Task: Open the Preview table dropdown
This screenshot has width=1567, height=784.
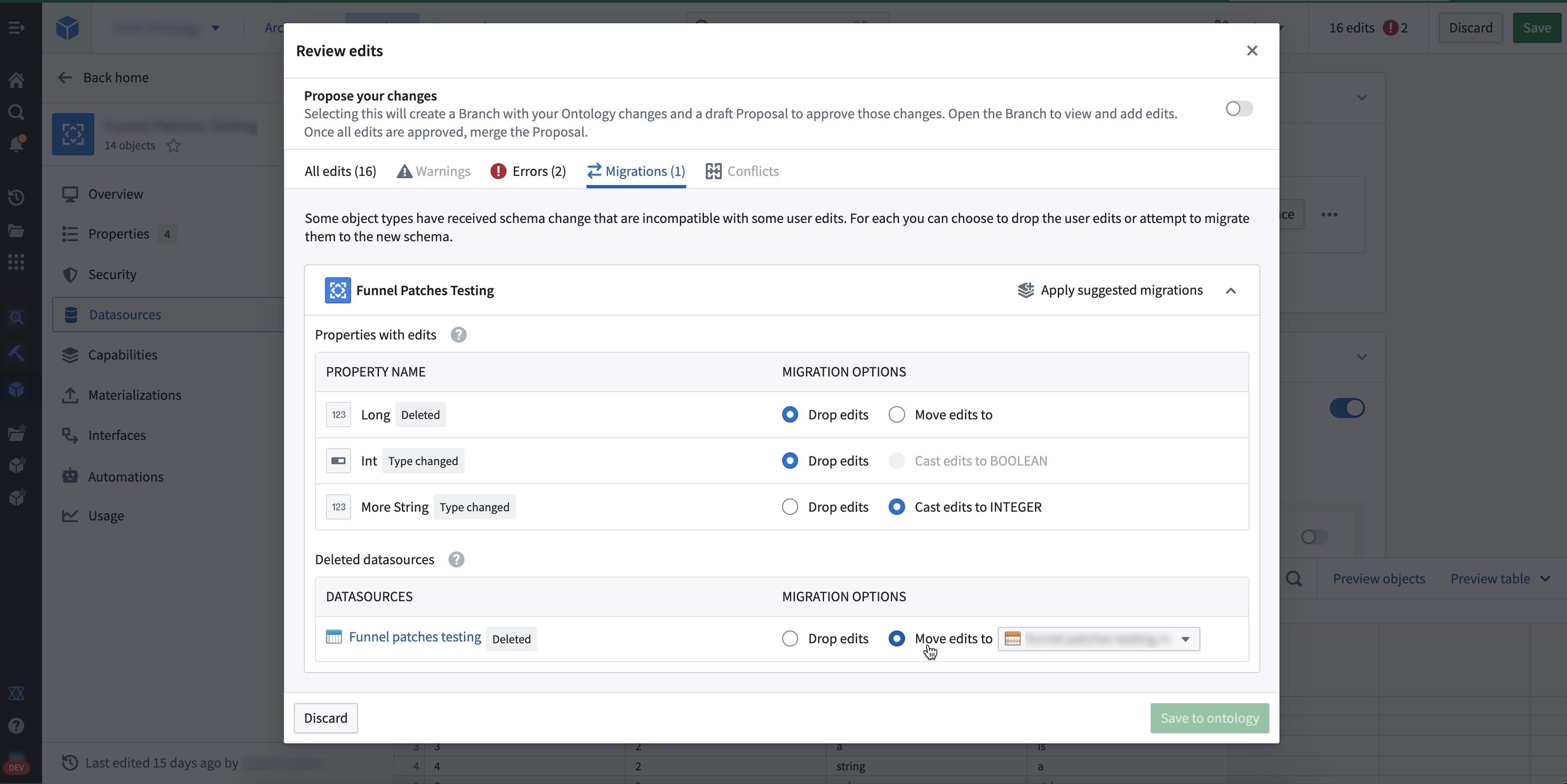Action: 1501,578
